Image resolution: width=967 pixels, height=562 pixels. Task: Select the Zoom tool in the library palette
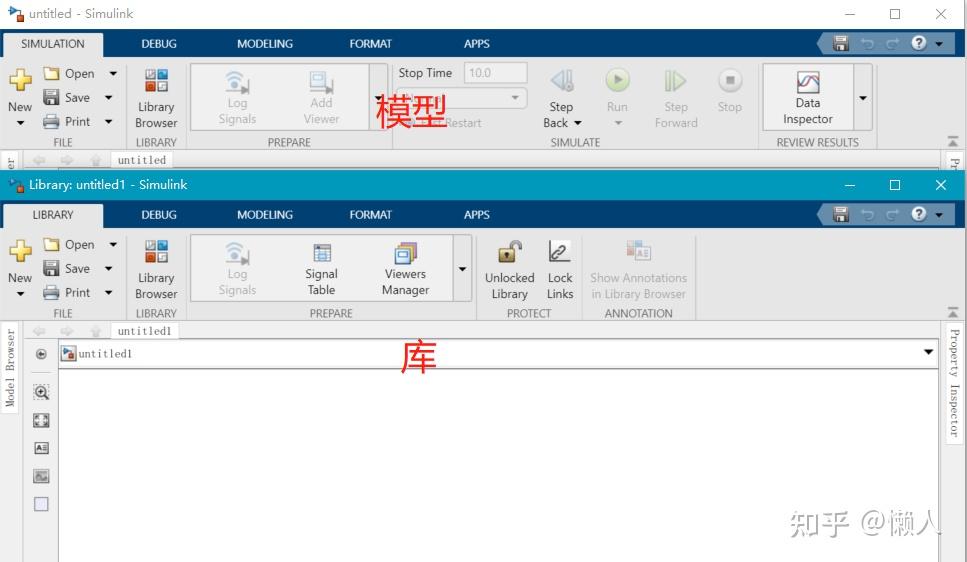point(41,392)
